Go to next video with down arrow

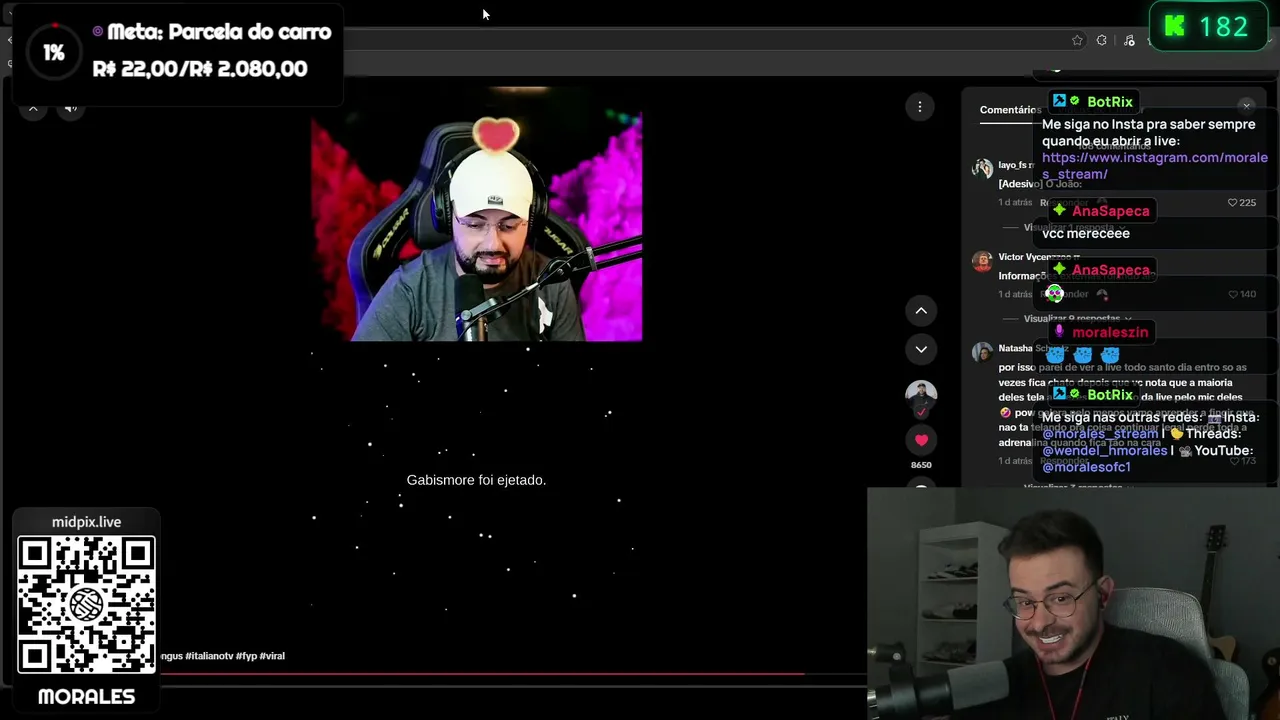(921, 349)
